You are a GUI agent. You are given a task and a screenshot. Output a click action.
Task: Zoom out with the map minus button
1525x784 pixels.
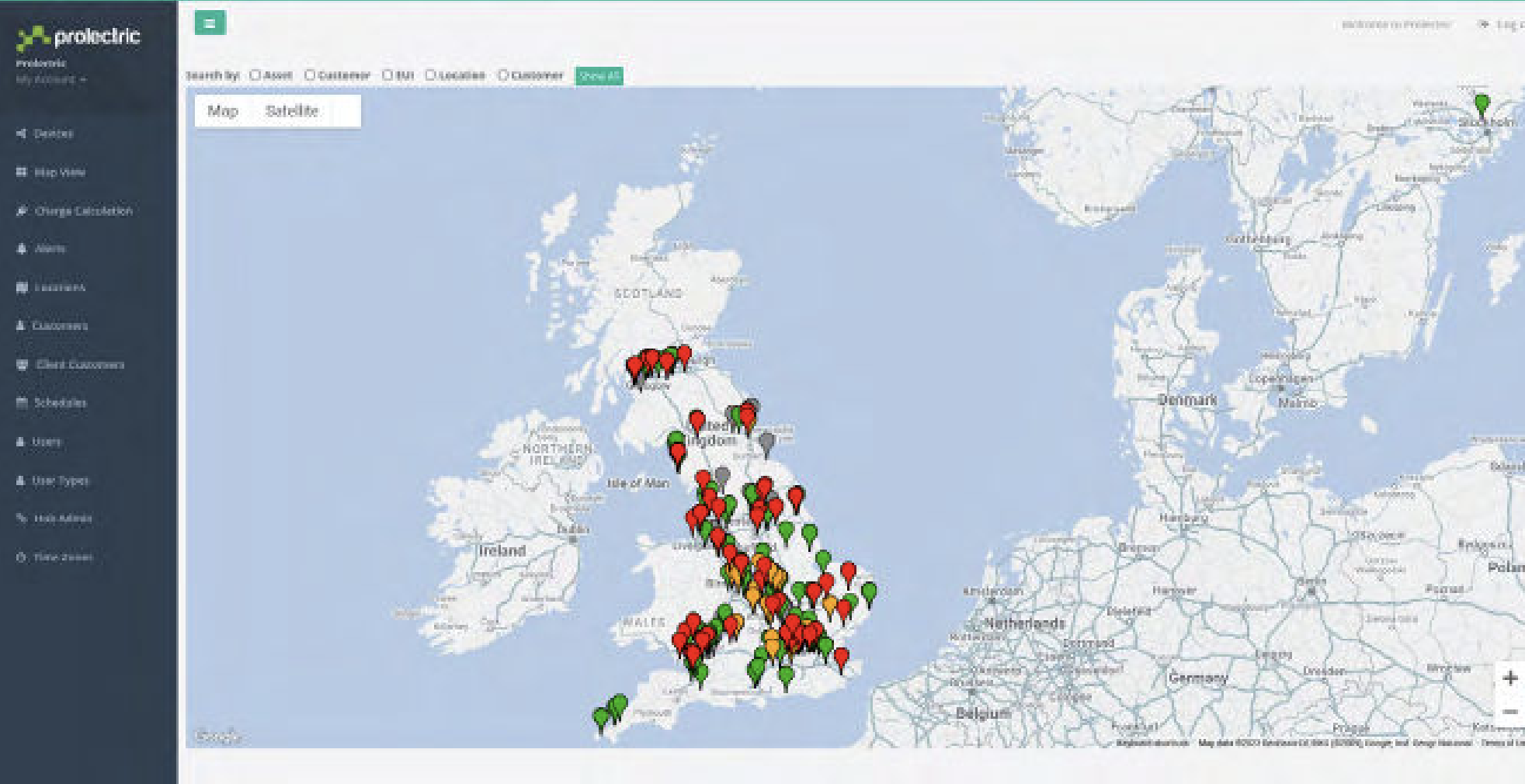pyautogui.click(x=1509, y=711)
